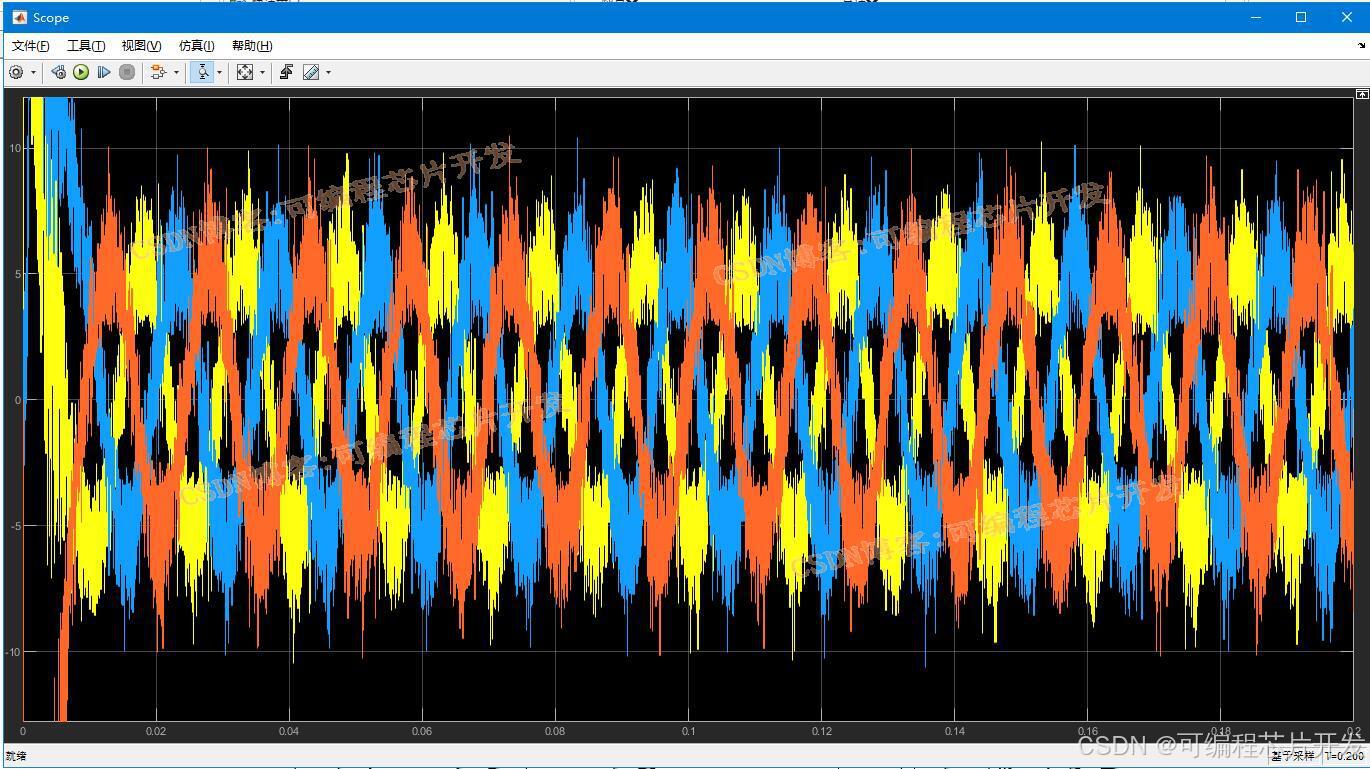Viewport: 1370px width, 769px height.
Task: Expand the scale axes dropdown arrow
Action: point(262,72)
